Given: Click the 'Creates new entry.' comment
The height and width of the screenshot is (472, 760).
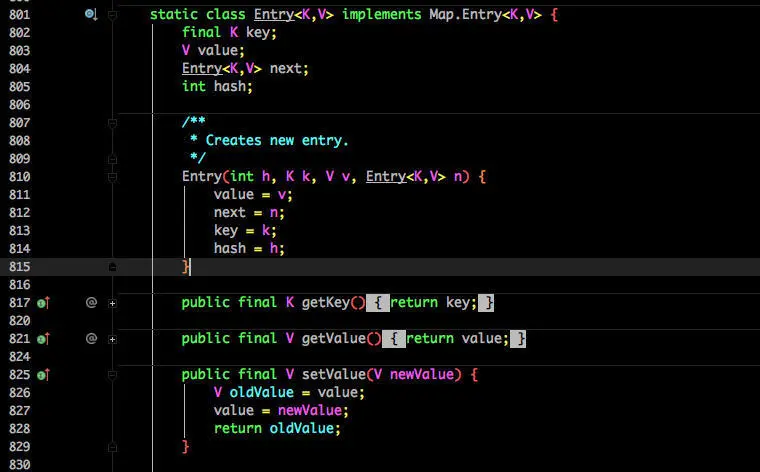Looking at the screenshot, I should (x=277, y=141).
